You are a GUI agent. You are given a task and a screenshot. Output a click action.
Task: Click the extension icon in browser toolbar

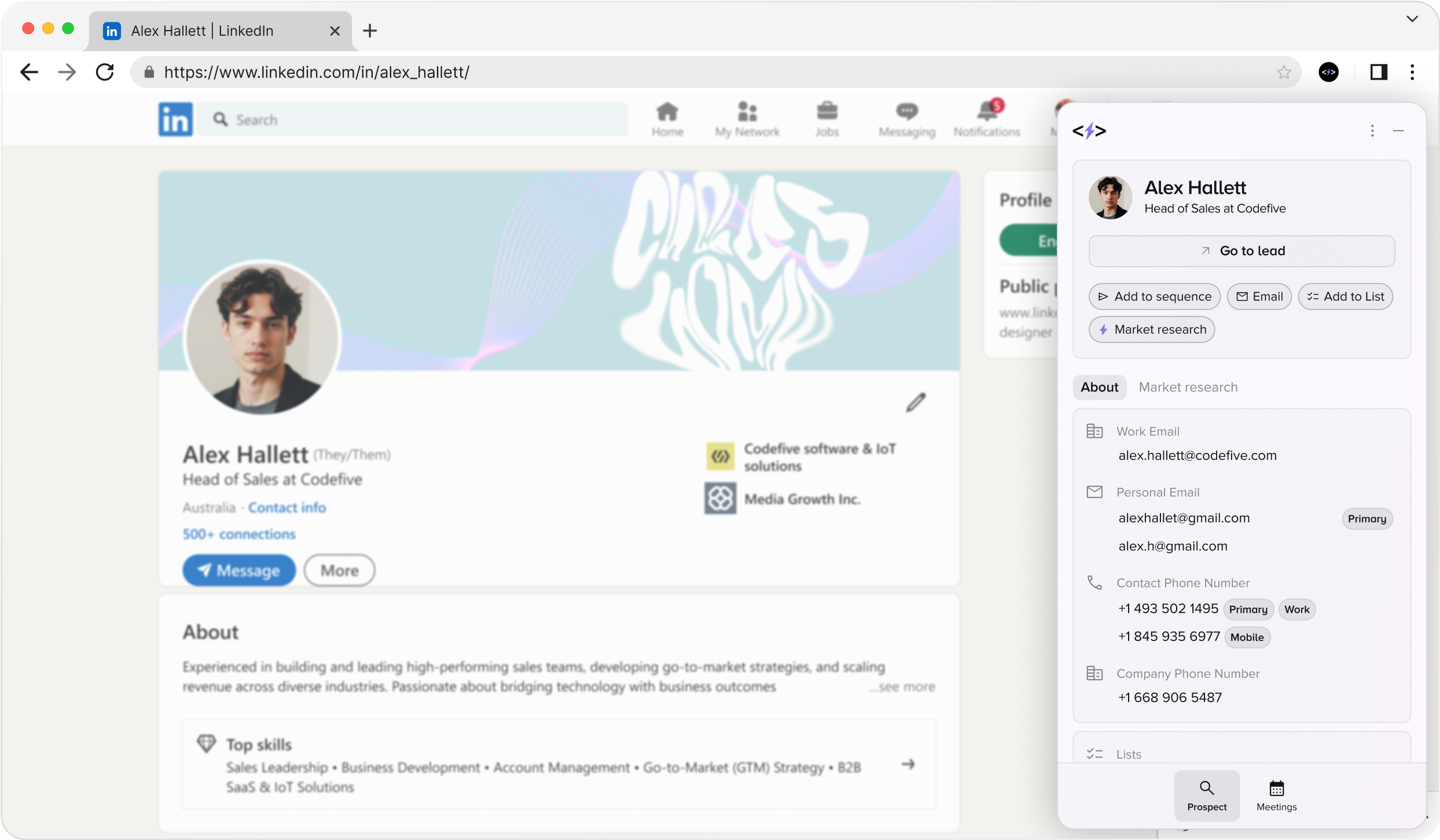1328,72
